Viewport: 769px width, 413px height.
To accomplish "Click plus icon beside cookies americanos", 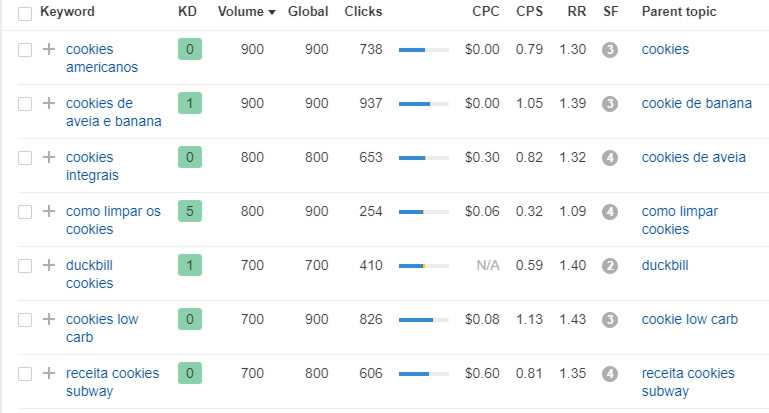I will [x=49, y=49].
